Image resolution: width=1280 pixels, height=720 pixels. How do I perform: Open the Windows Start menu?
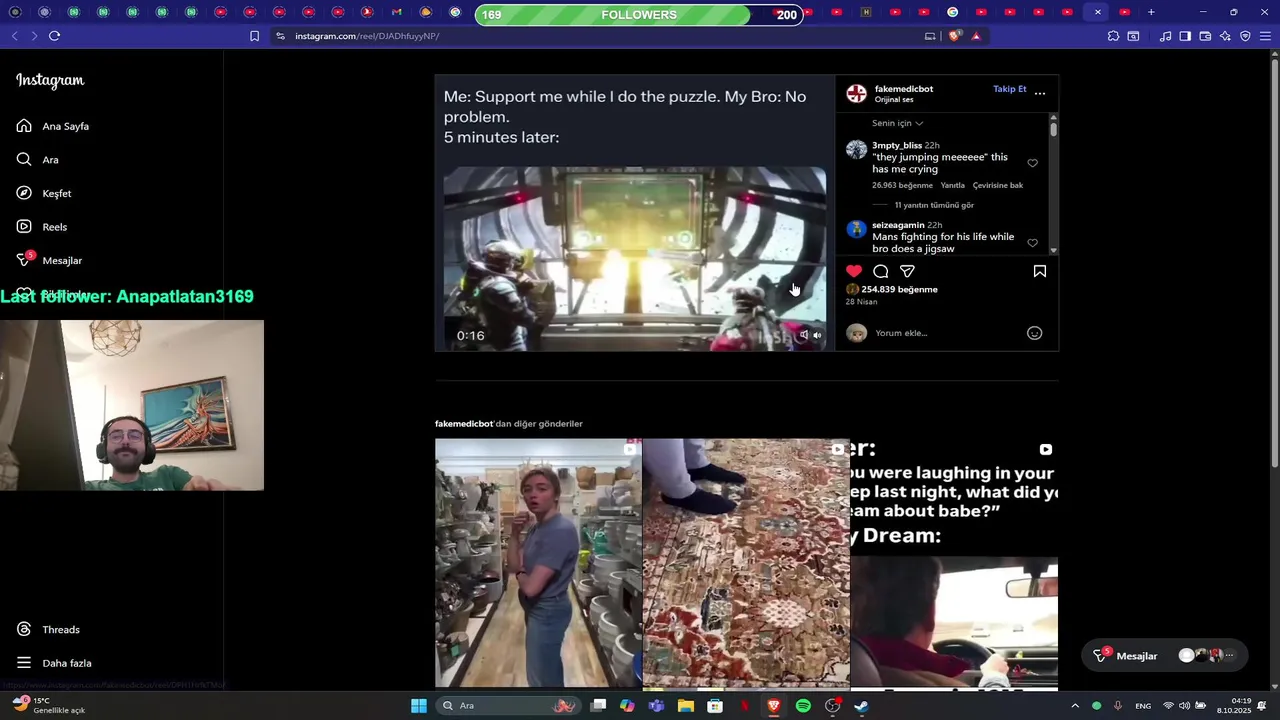[x=419, y=706]
